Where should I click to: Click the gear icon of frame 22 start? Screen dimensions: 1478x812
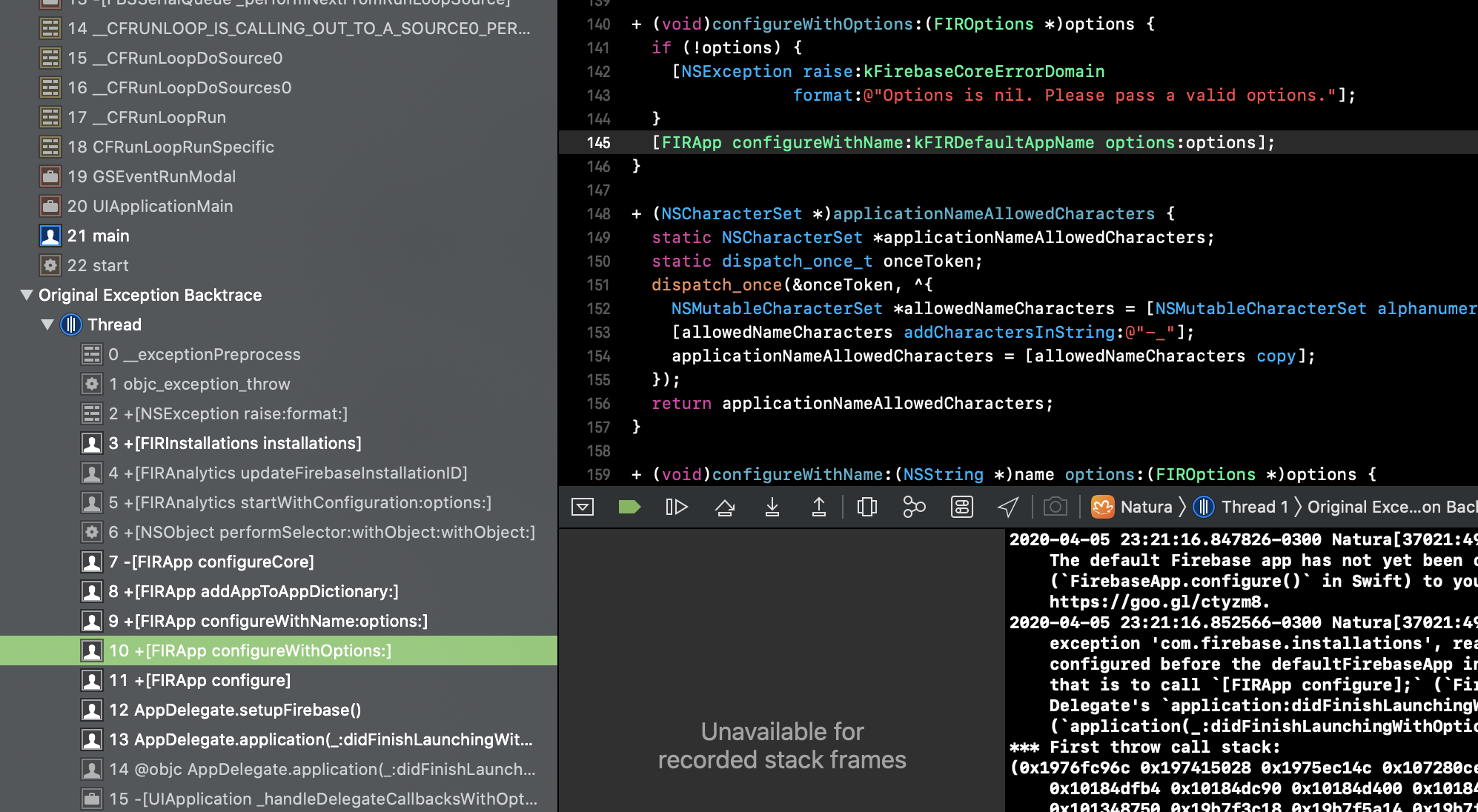pos(50,265)
